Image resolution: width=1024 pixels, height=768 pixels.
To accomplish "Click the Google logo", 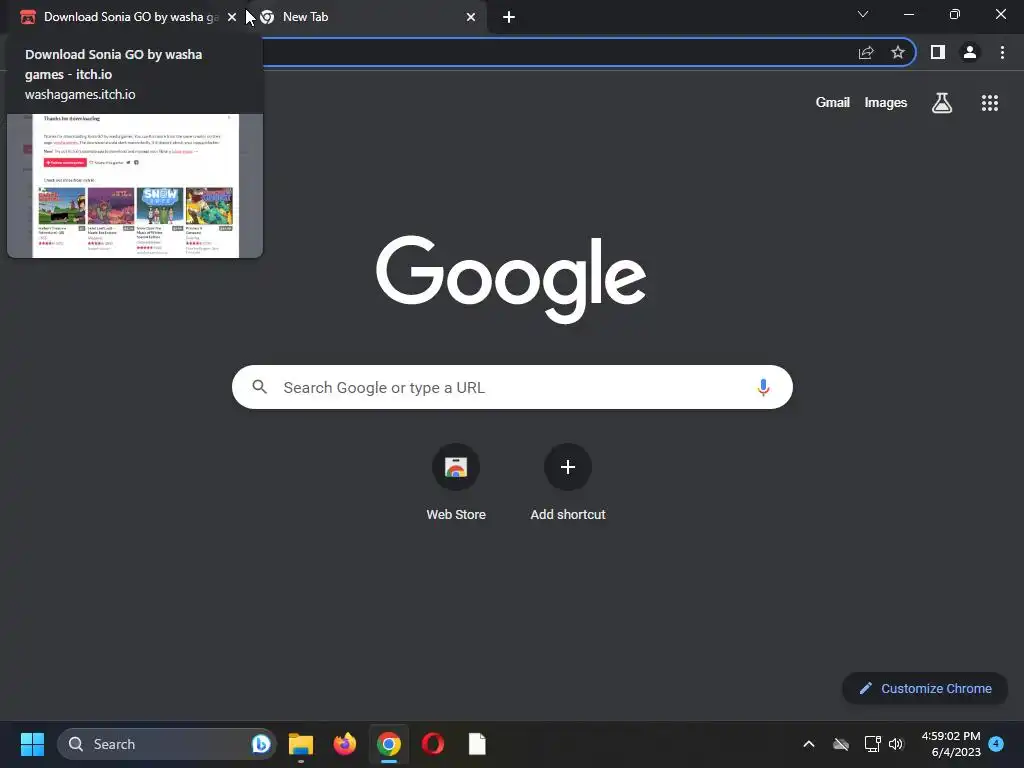I will click(511, 278).
